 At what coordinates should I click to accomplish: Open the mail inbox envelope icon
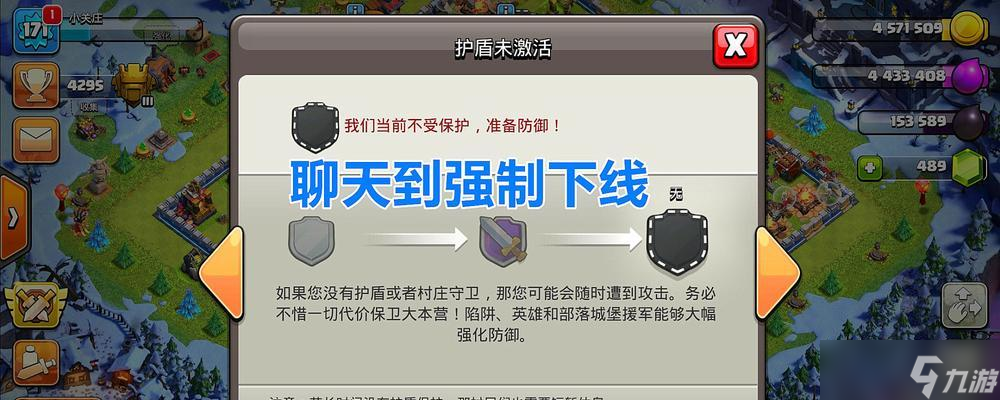tap(36, 140)
